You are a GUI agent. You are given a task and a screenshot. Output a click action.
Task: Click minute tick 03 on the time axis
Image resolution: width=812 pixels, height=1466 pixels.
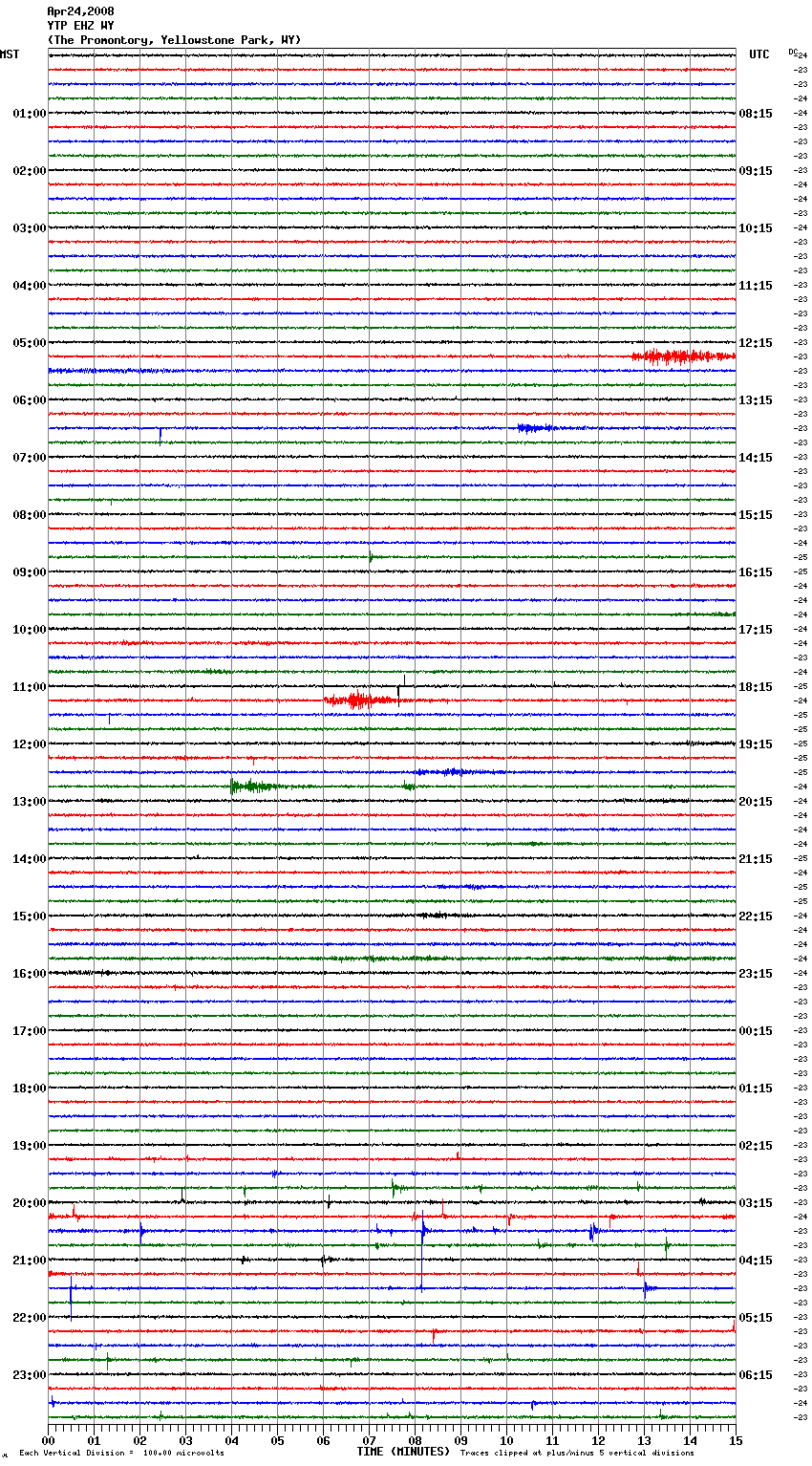(x=186, y=1440)
